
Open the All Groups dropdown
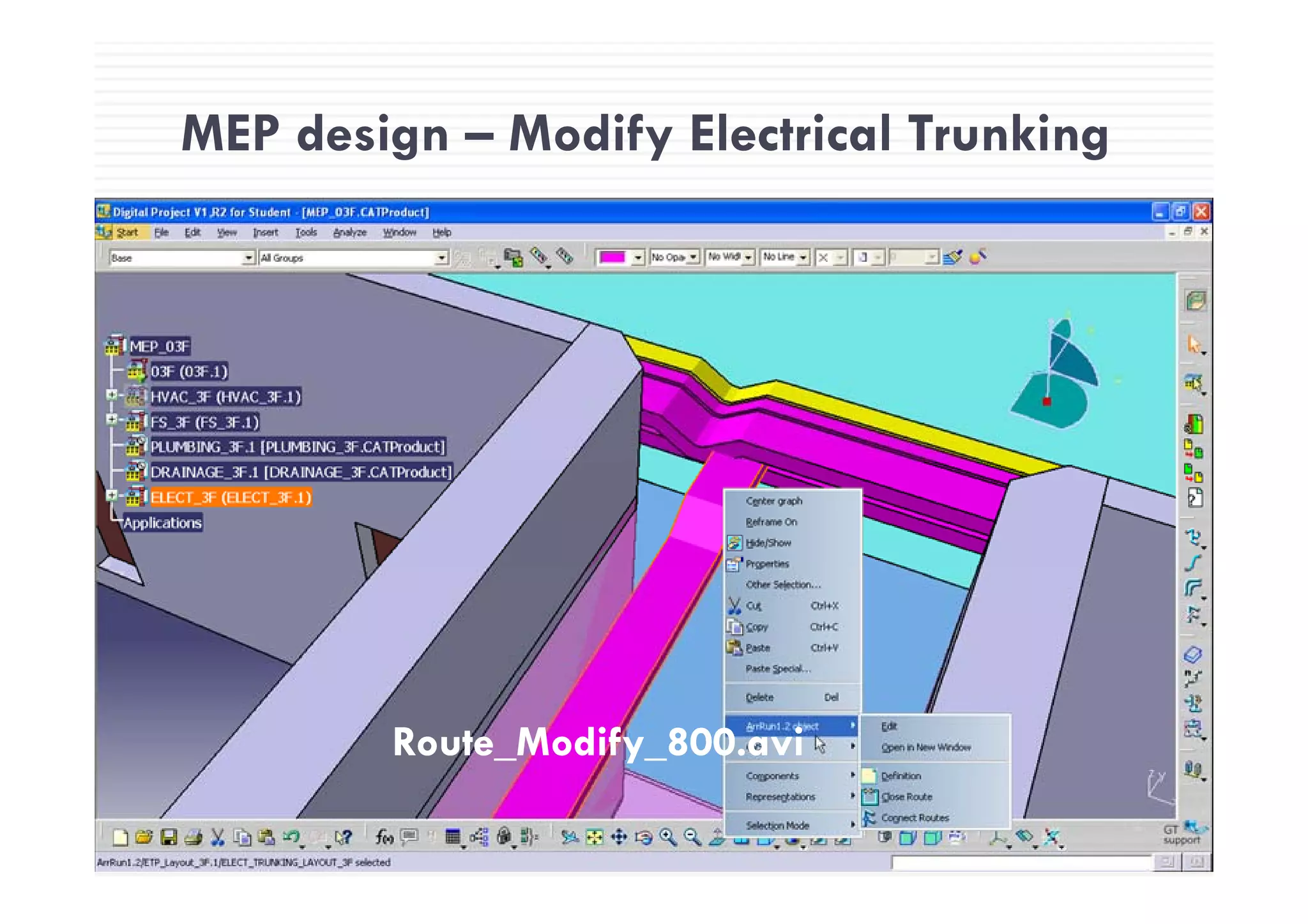coord(441,258)
